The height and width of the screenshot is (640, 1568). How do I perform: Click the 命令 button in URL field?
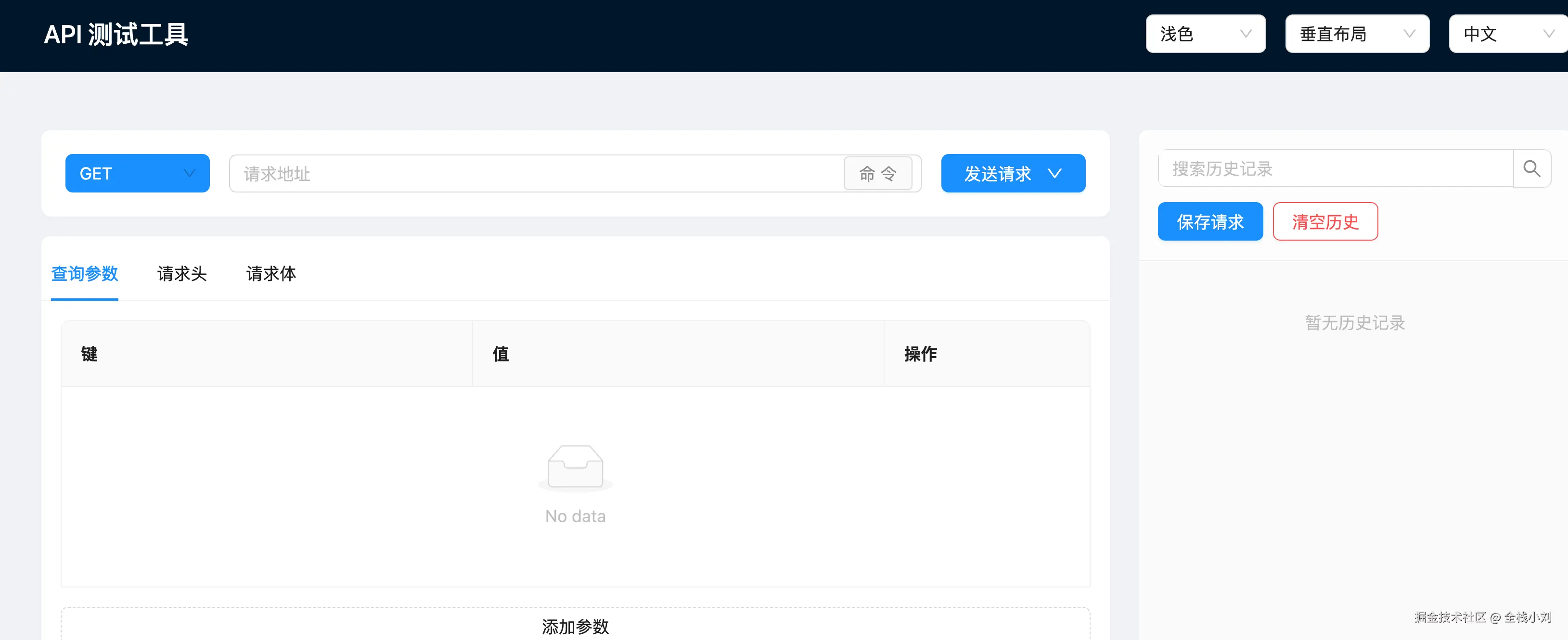tap(877, 173)
